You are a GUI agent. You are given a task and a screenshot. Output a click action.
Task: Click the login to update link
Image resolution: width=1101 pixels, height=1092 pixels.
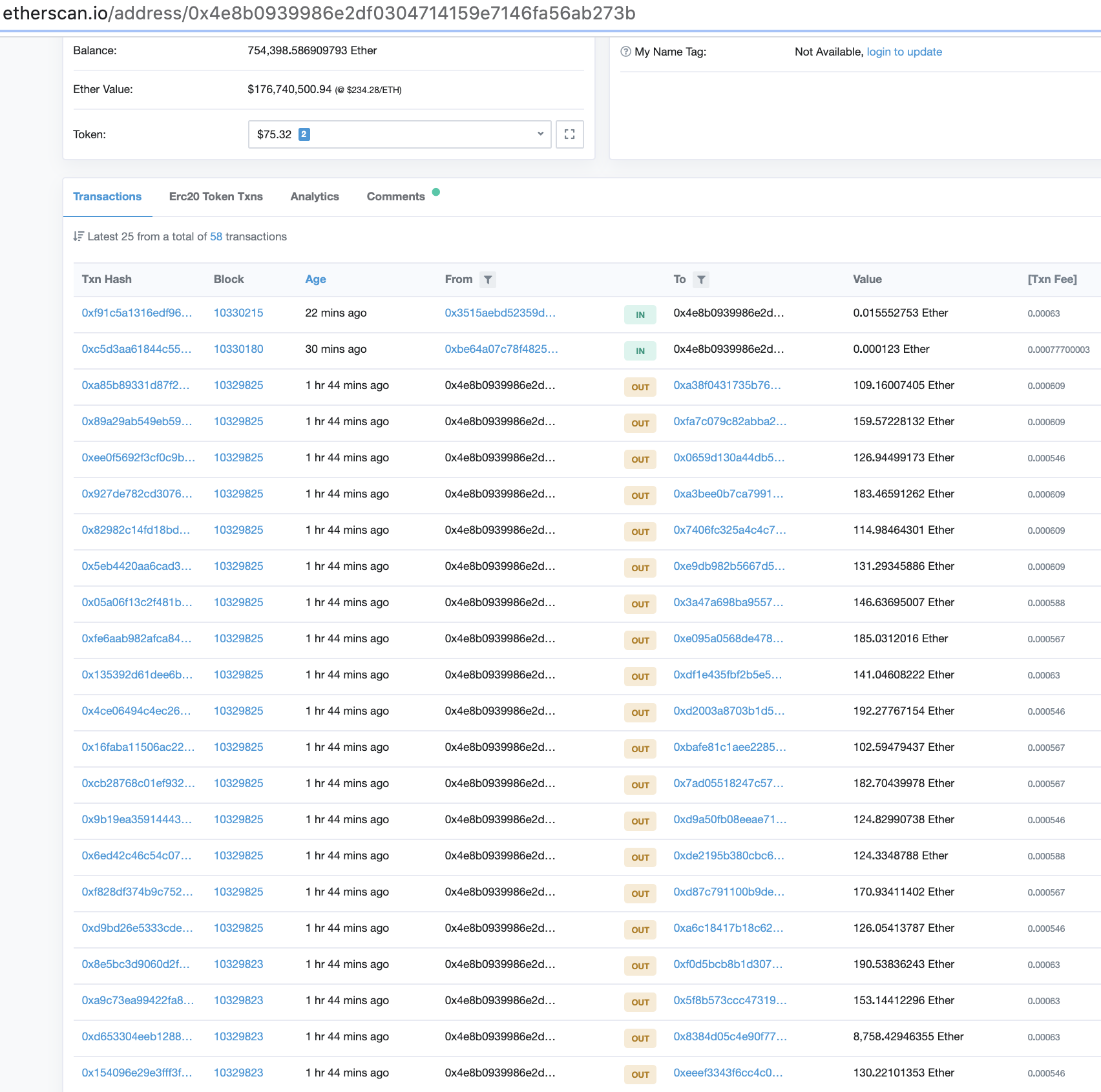pos(904,52)
